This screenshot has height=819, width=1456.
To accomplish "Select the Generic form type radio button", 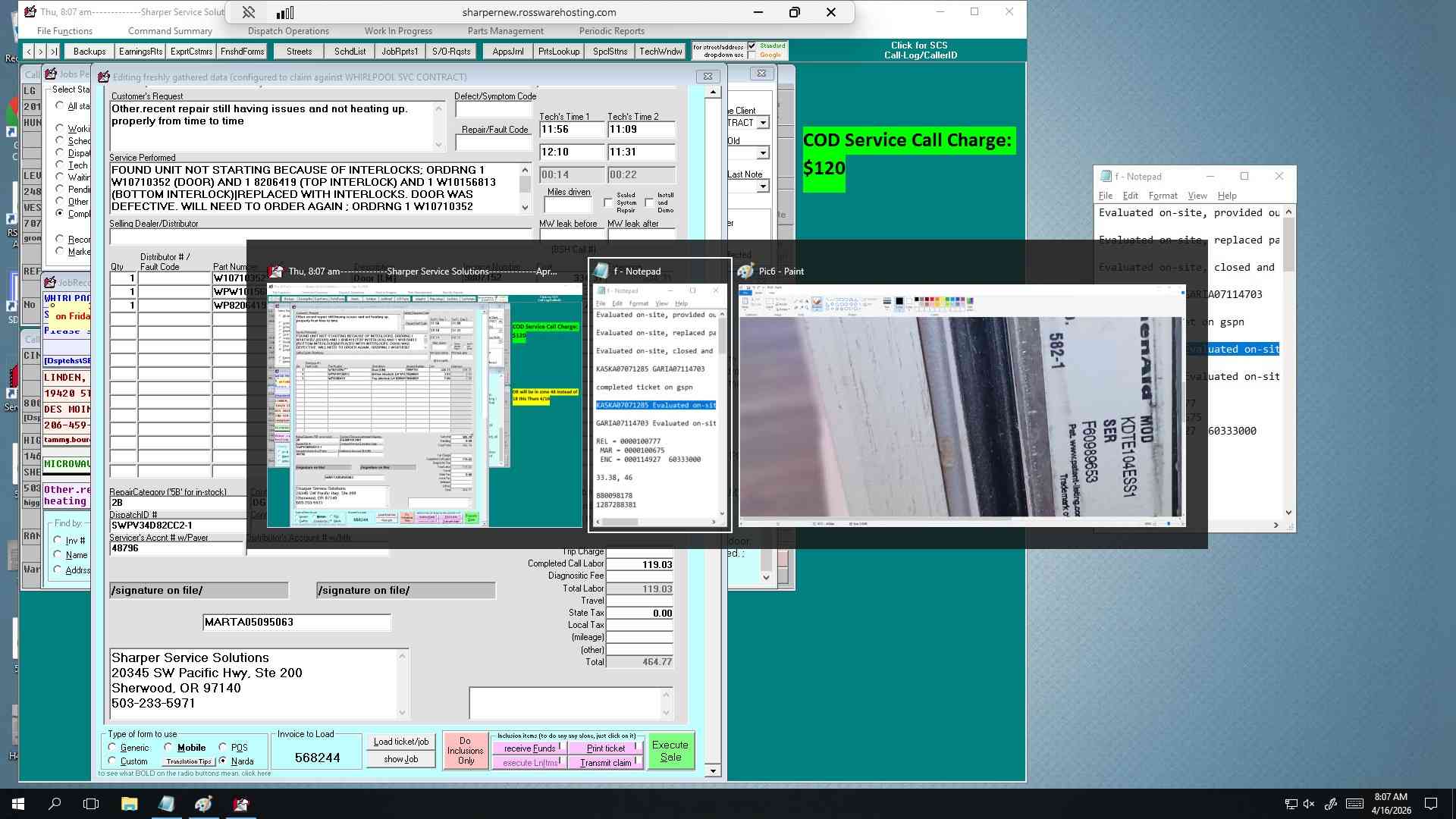I will point(112,747).
